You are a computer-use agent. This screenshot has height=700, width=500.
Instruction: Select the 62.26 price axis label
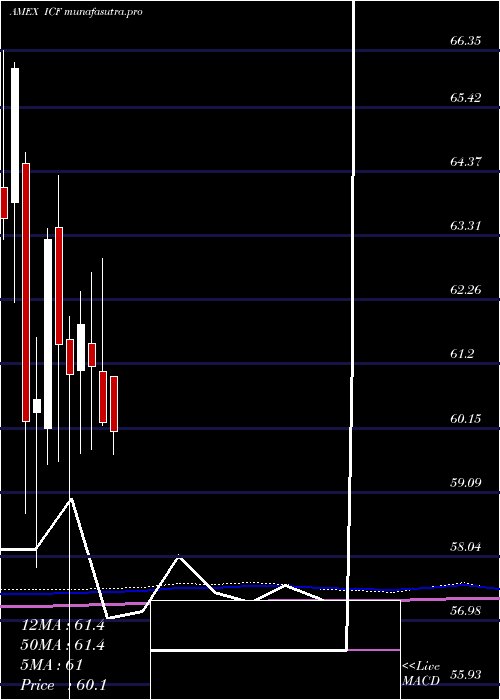tap(466, 290)
